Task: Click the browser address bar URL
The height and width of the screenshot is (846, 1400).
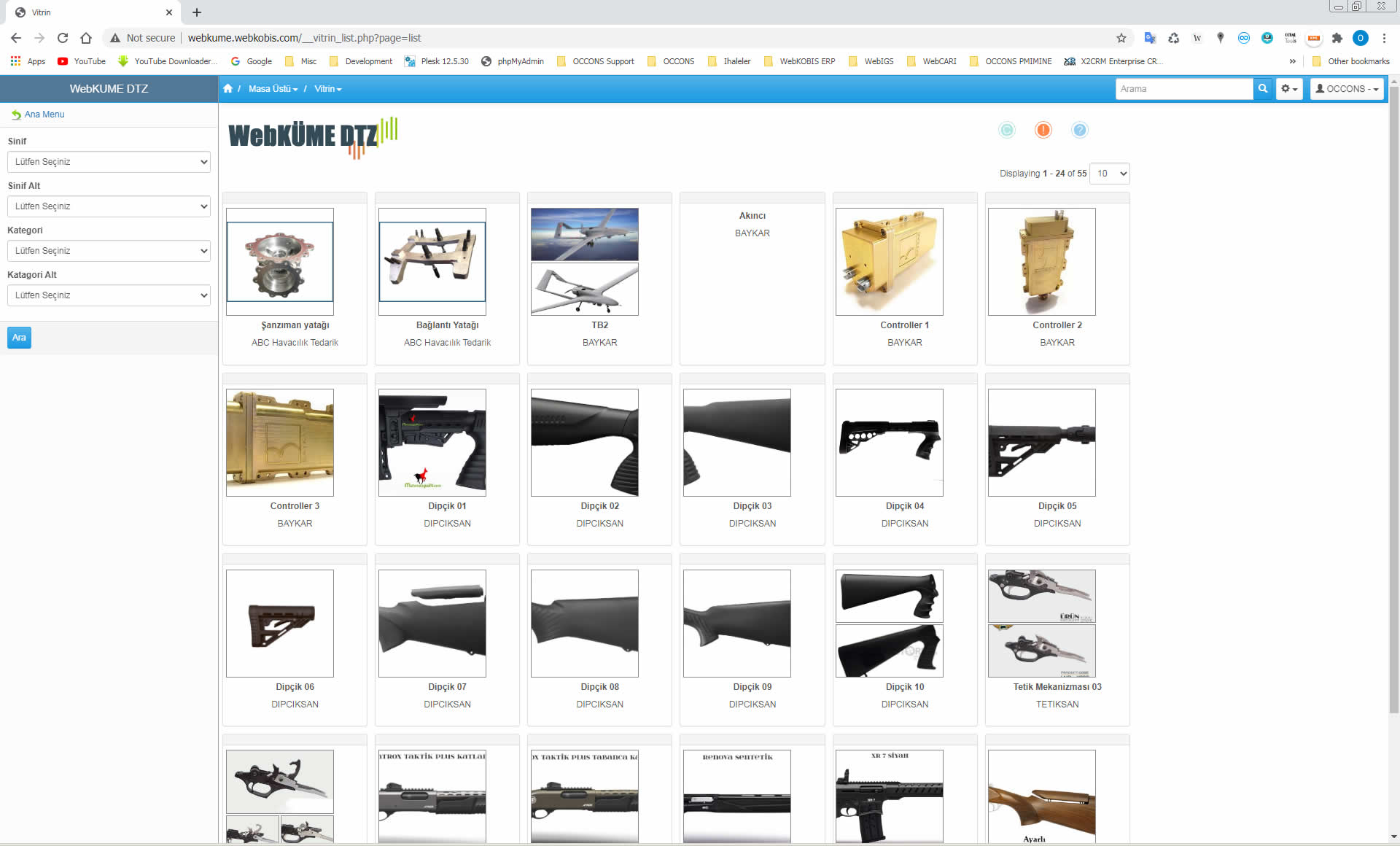Action: (x=304, y=38)
